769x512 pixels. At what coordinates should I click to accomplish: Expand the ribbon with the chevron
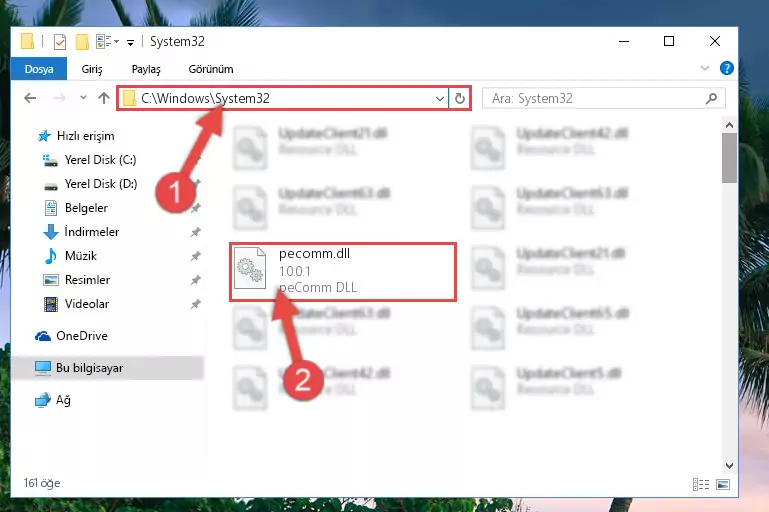pos(705,68)
